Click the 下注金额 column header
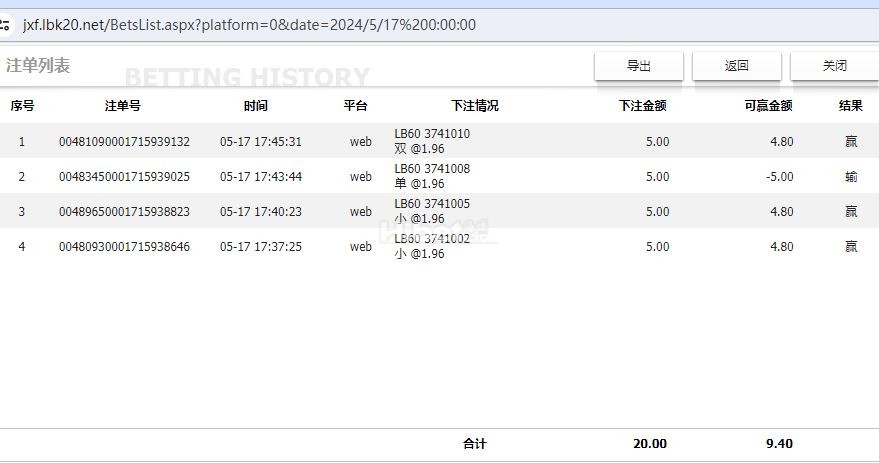 point(642,105)
